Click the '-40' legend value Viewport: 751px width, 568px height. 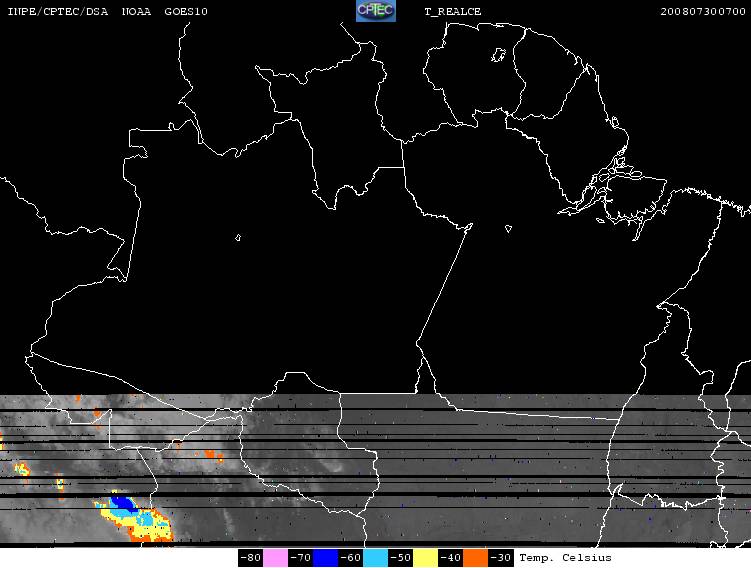click(450, 558)
